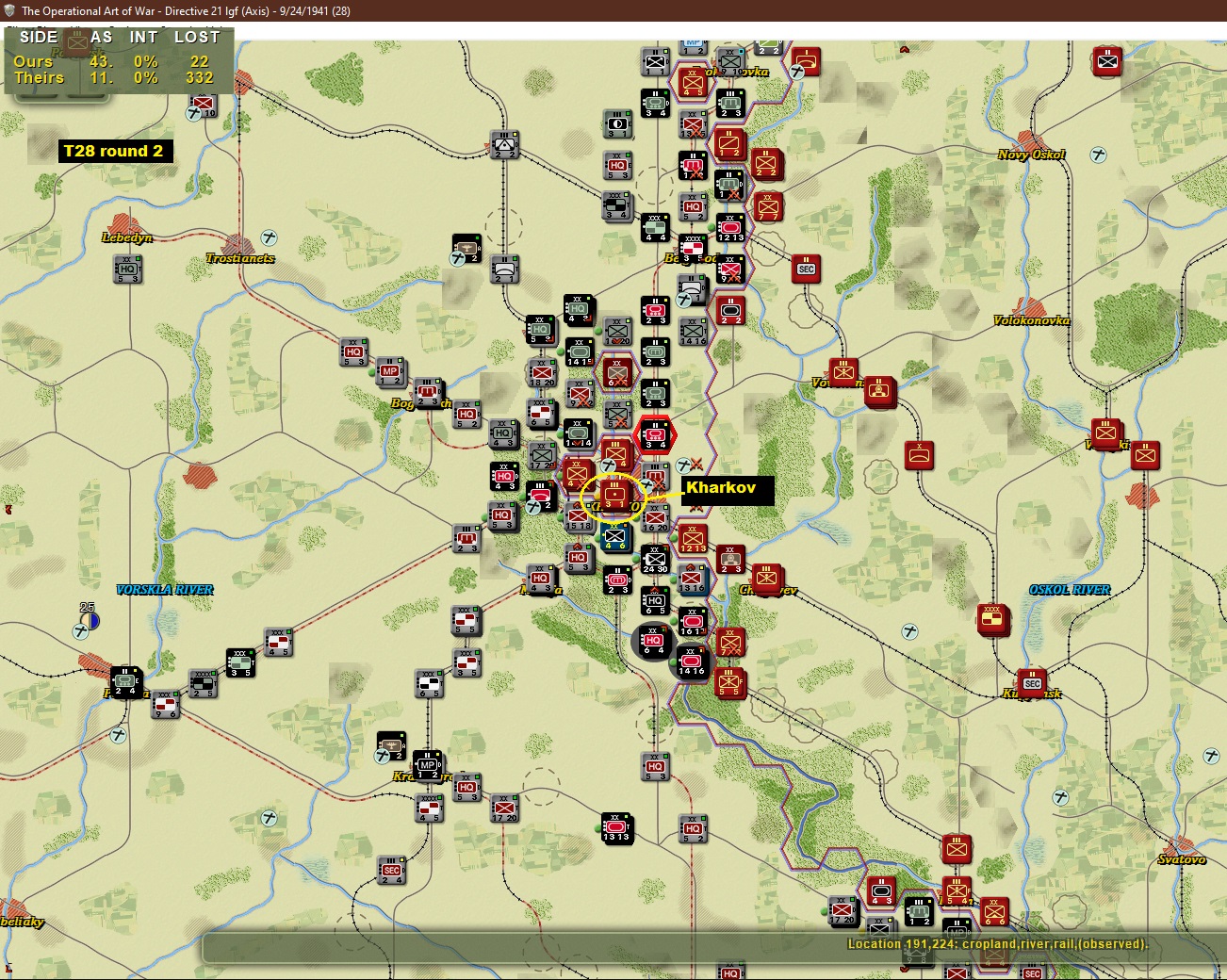Viewport: 1227px width, 980px height.
Task: Click the air unit north of the '2 1' counter
Action: pyautogui.click(x=466, y=249)
